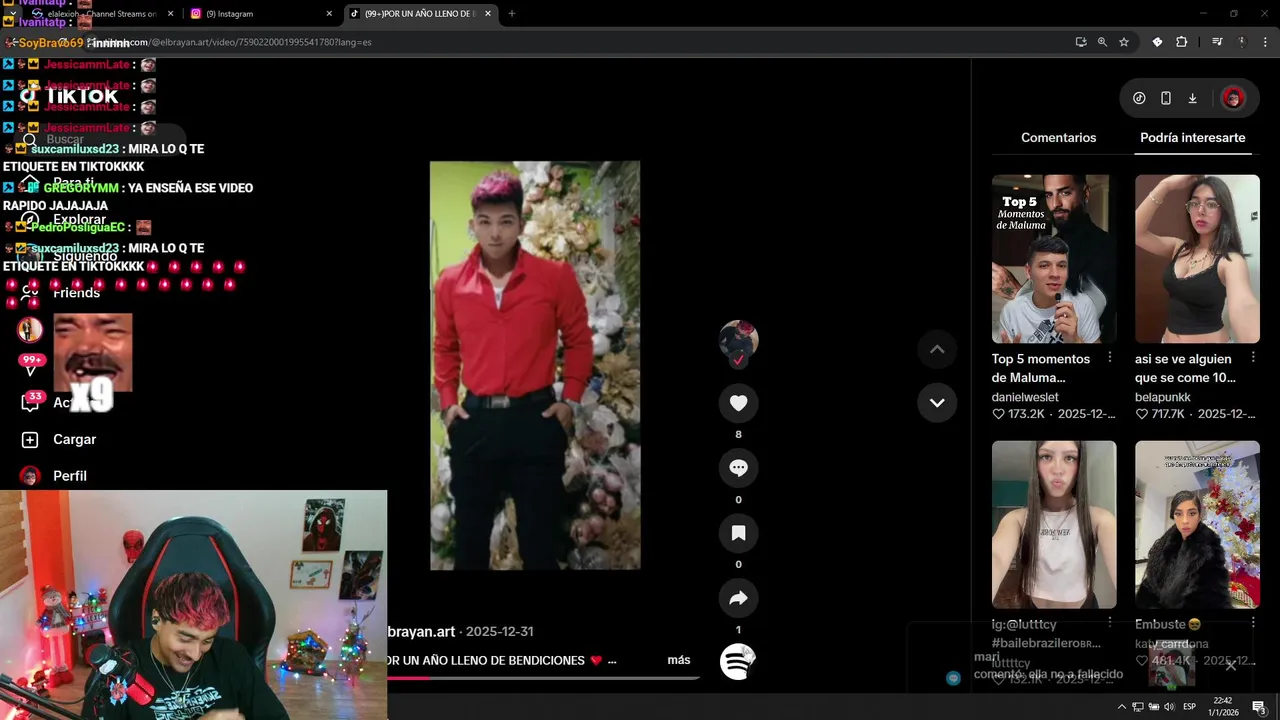
Task: Click the extension icon left of puzzle piece
Action: click(x=1157, y=42)
